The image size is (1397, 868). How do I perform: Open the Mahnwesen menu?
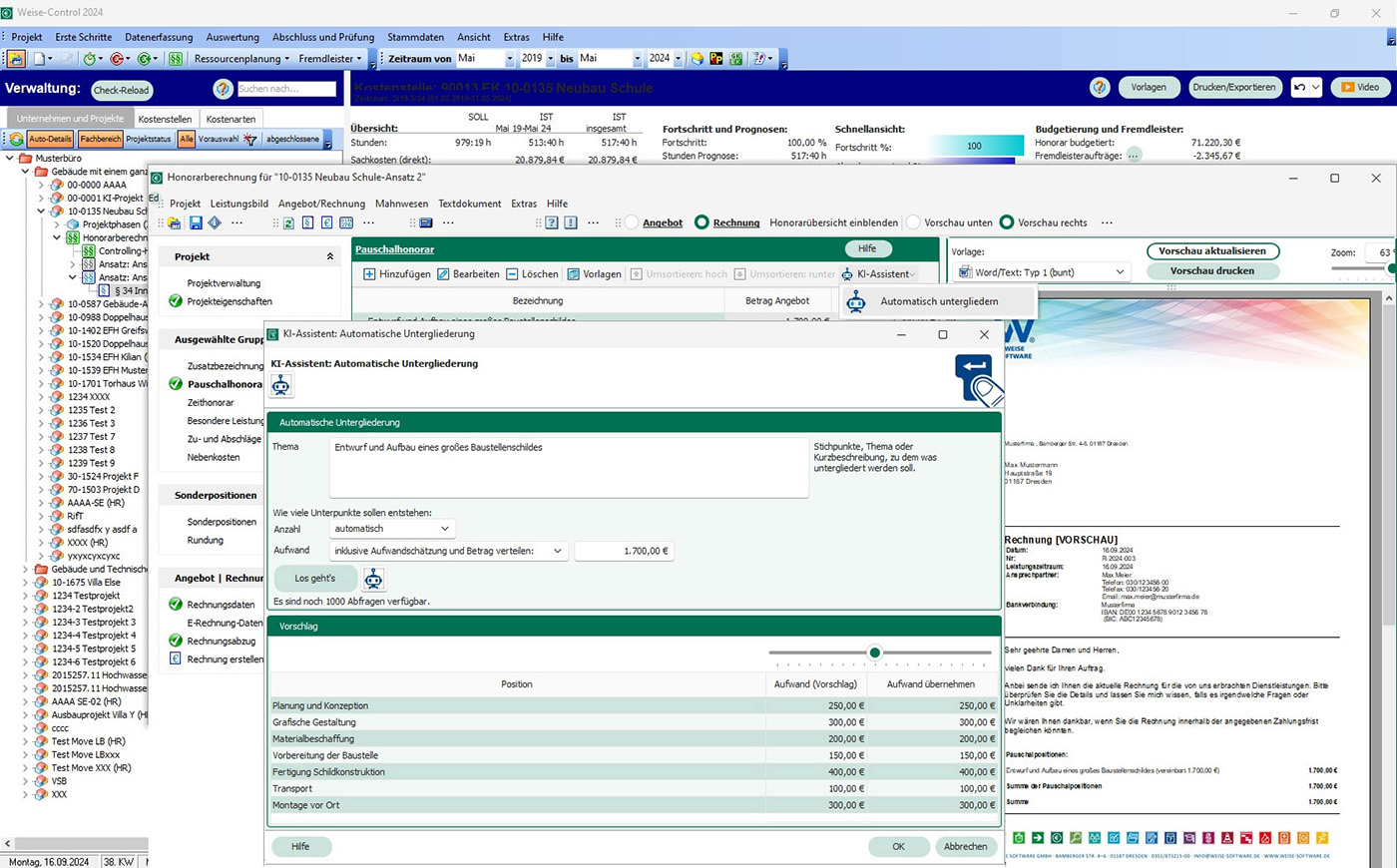tap(401, 204)
